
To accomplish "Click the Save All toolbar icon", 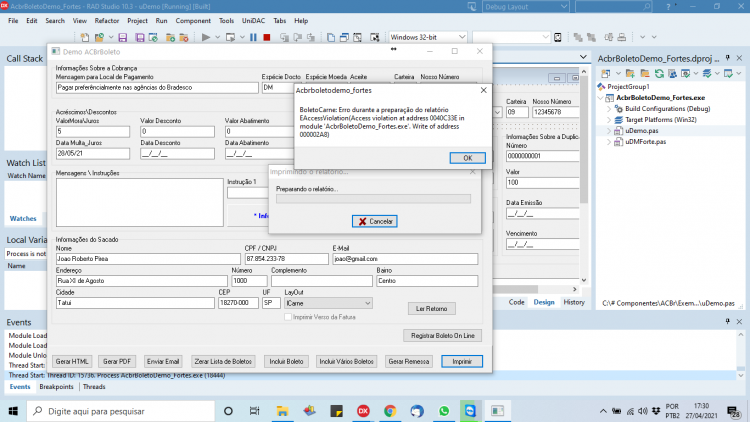I will tap(140, 37).
